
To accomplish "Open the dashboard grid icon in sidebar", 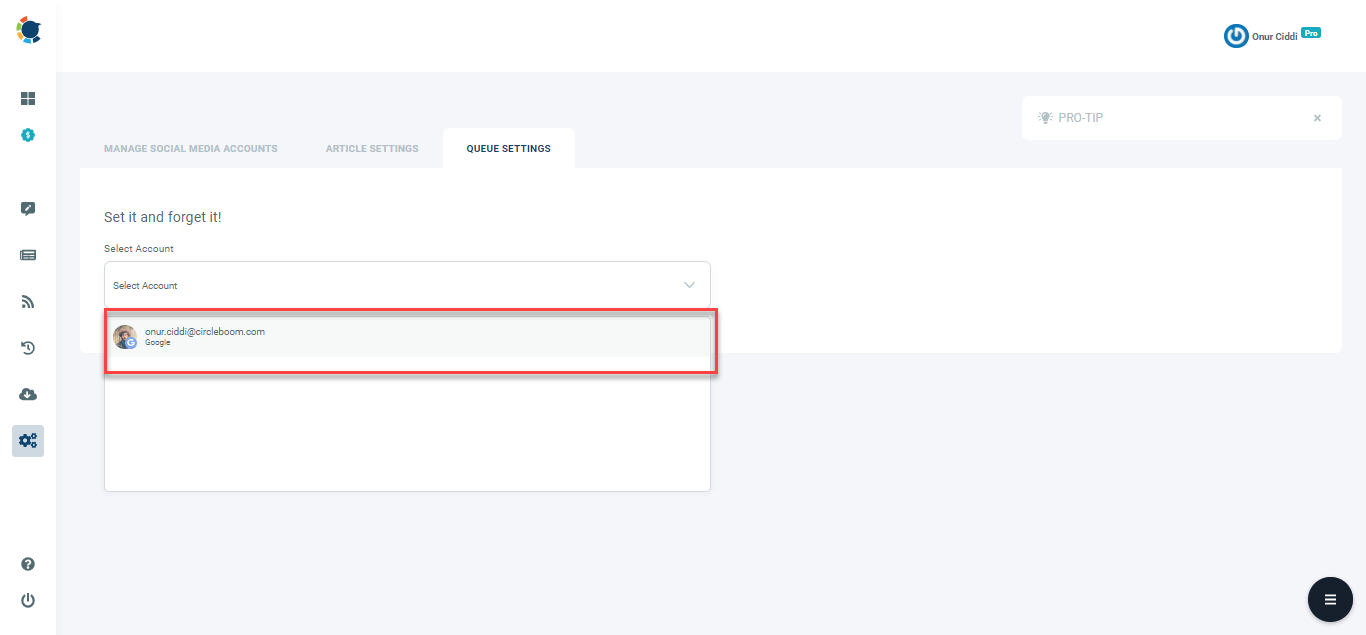I will 27,98.
